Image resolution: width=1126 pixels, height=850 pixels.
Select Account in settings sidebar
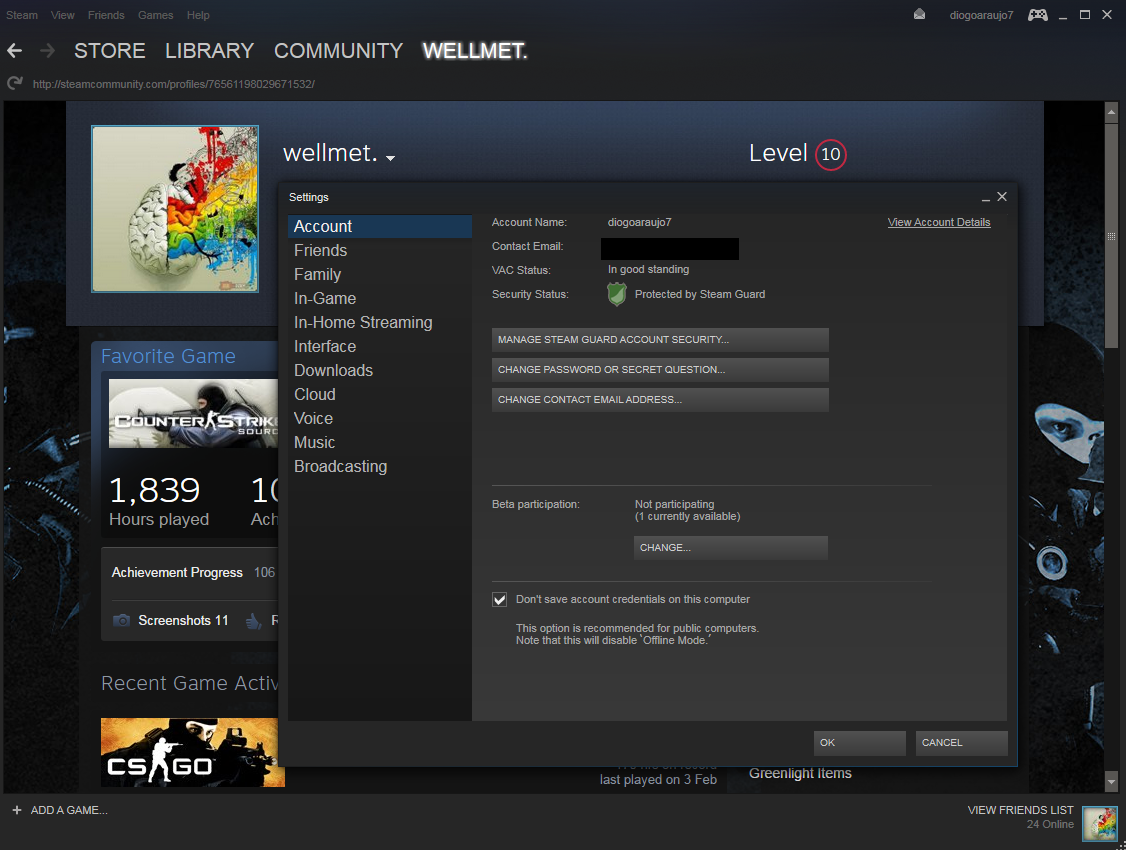click(380, 226)
